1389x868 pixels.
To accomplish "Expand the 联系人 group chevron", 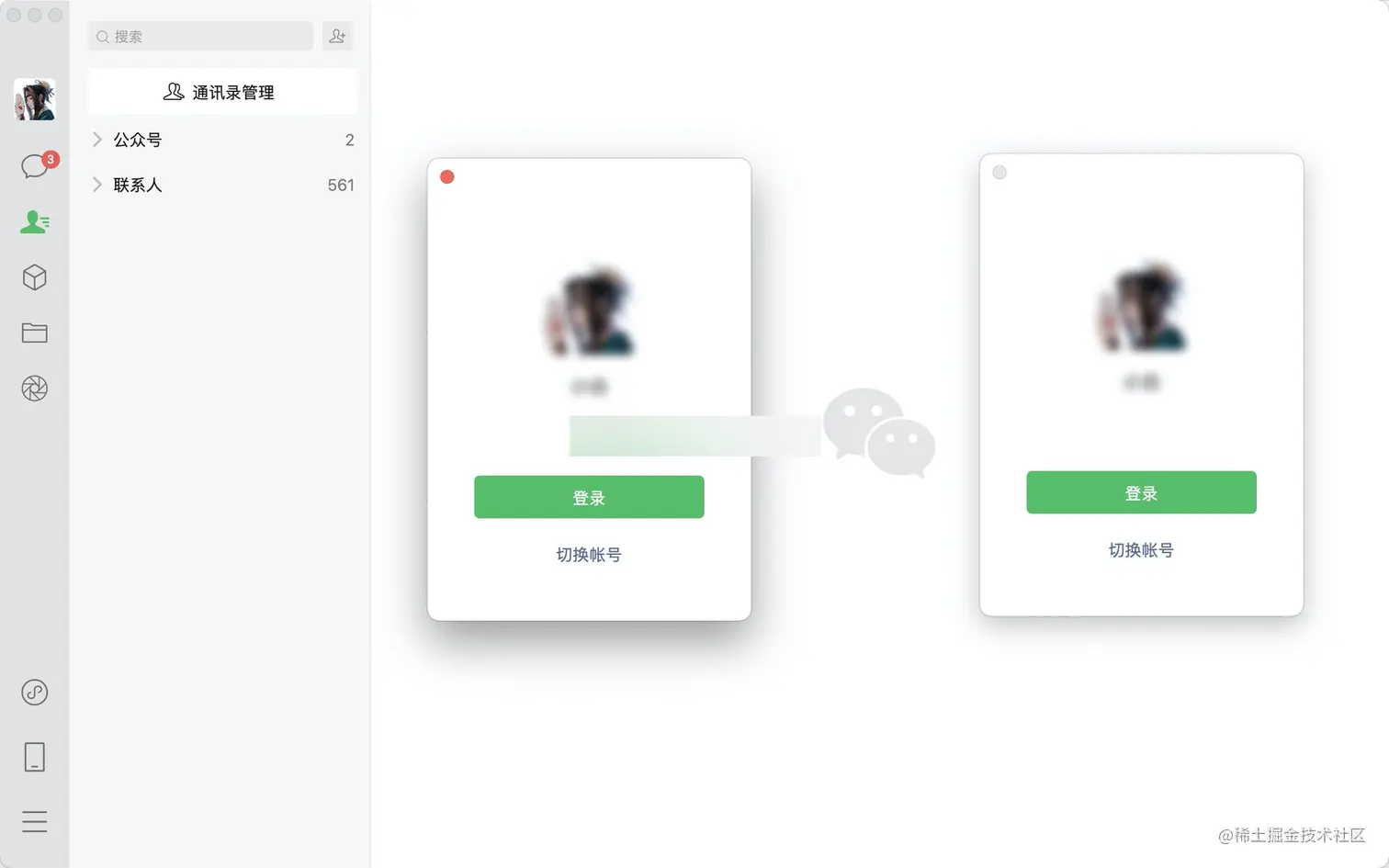I will (x=97, y=185).
